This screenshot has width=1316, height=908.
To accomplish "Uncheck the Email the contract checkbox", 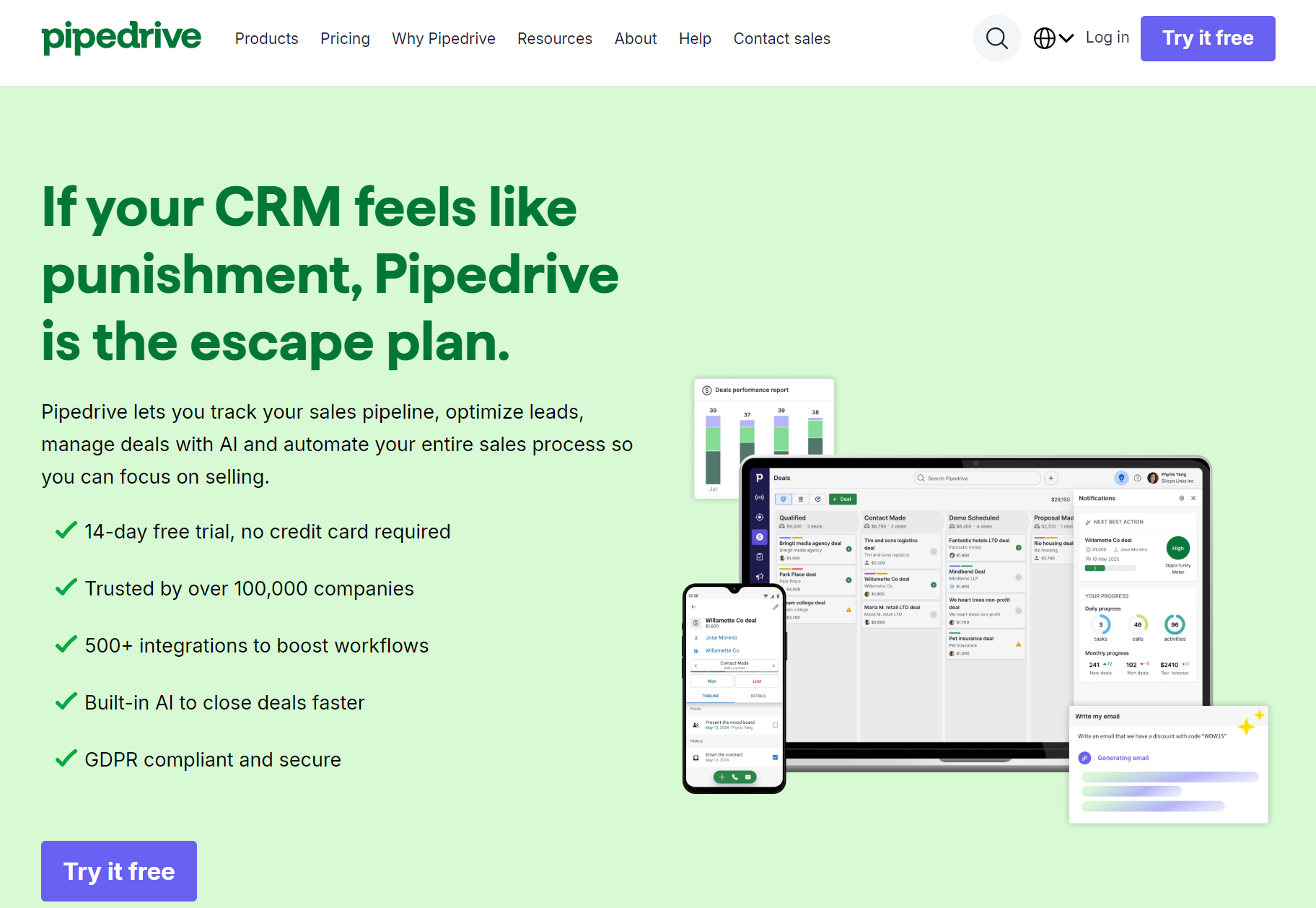I will click(775, 757).
